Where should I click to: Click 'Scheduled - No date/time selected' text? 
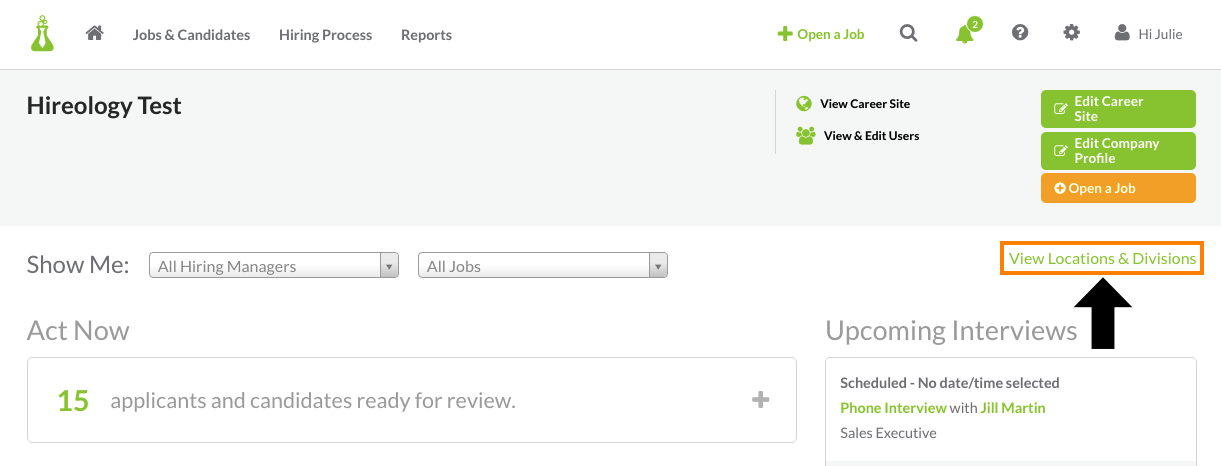(x=949, y=383)
